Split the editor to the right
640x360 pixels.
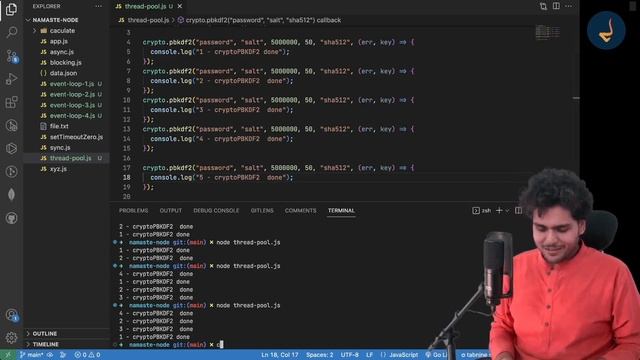[x=556, y=6]
